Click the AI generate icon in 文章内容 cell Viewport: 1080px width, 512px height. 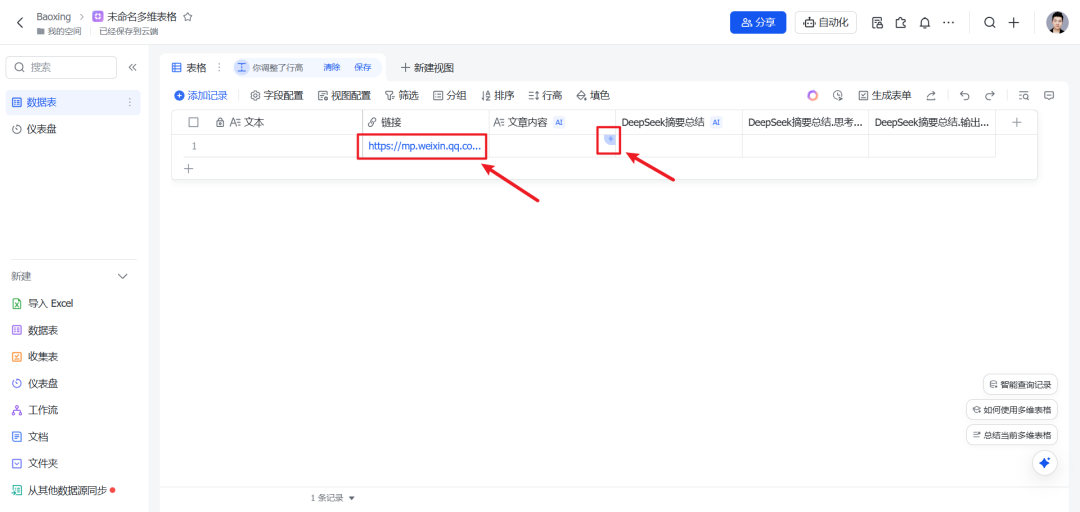(x=610, y=140)
